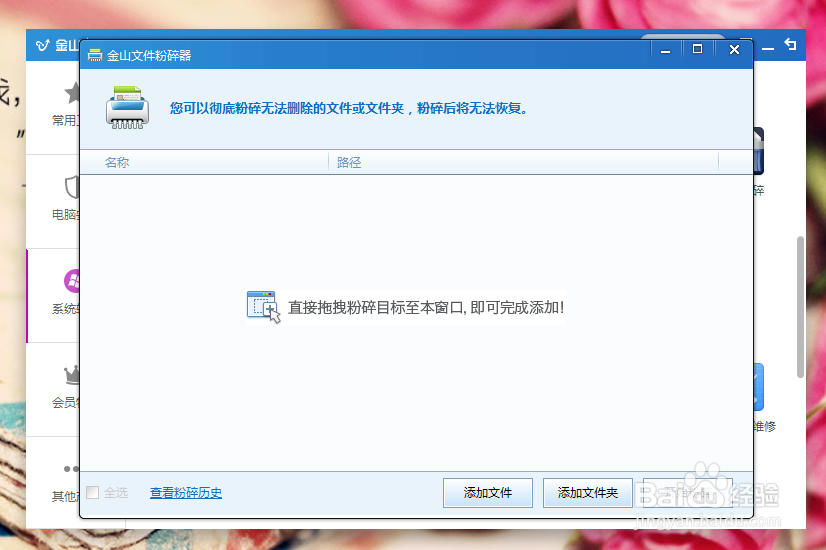
Task: Tick the 全选 checkbox
Action: click(93, 493)
